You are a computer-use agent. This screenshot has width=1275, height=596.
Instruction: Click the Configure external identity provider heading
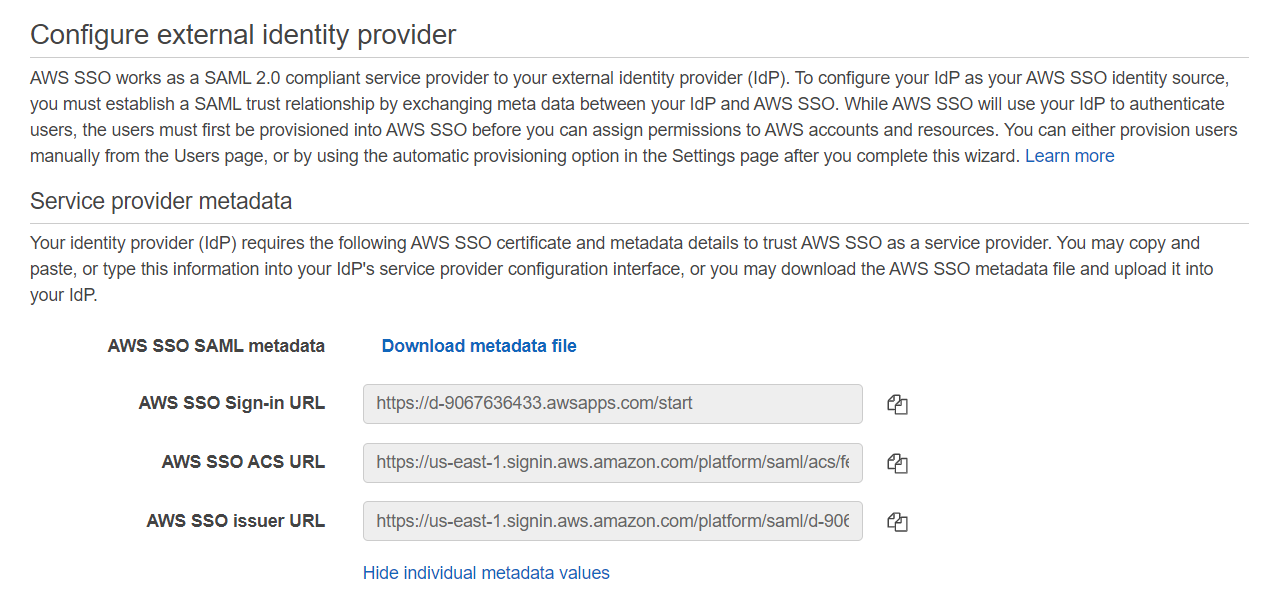[x=243, y=35]
